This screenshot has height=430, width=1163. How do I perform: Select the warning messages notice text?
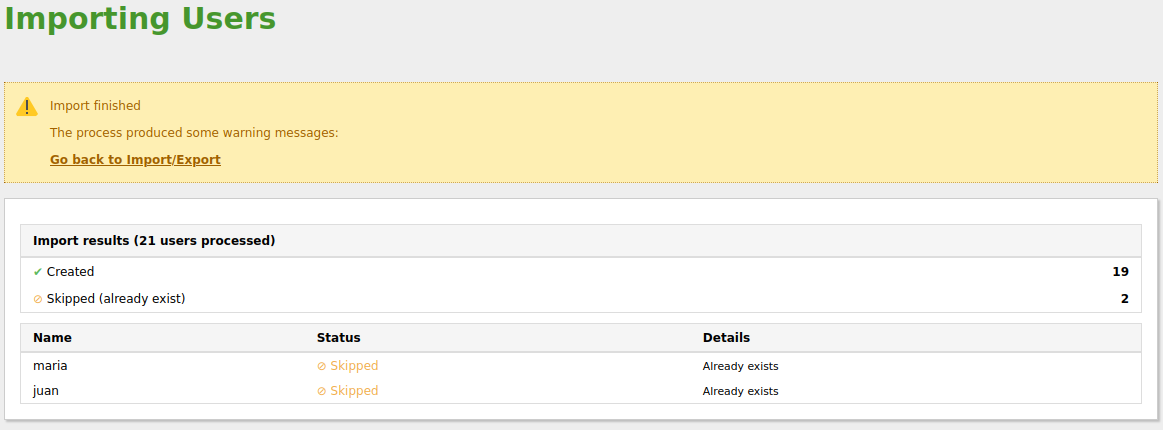(194, 133)
